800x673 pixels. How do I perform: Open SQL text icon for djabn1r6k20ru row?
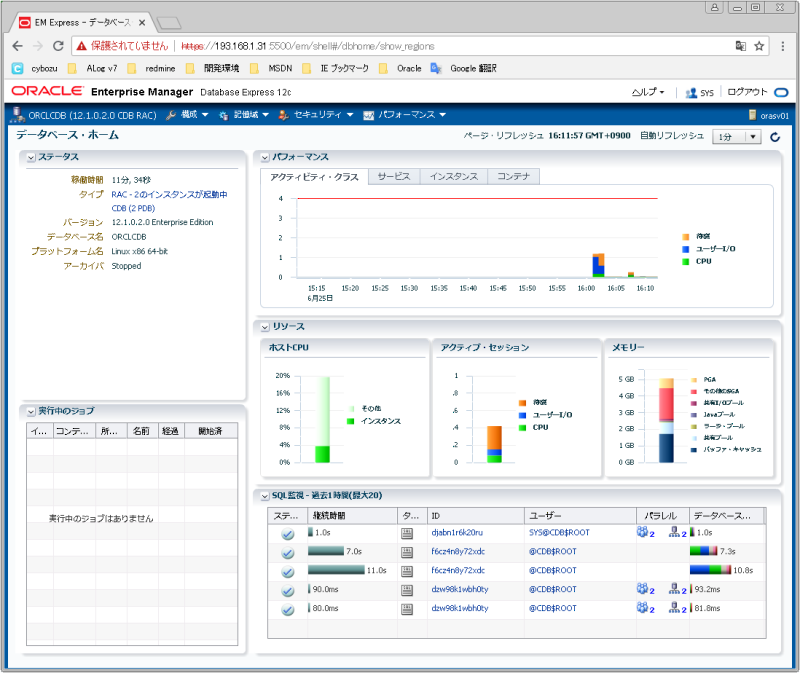pos(407,534)
